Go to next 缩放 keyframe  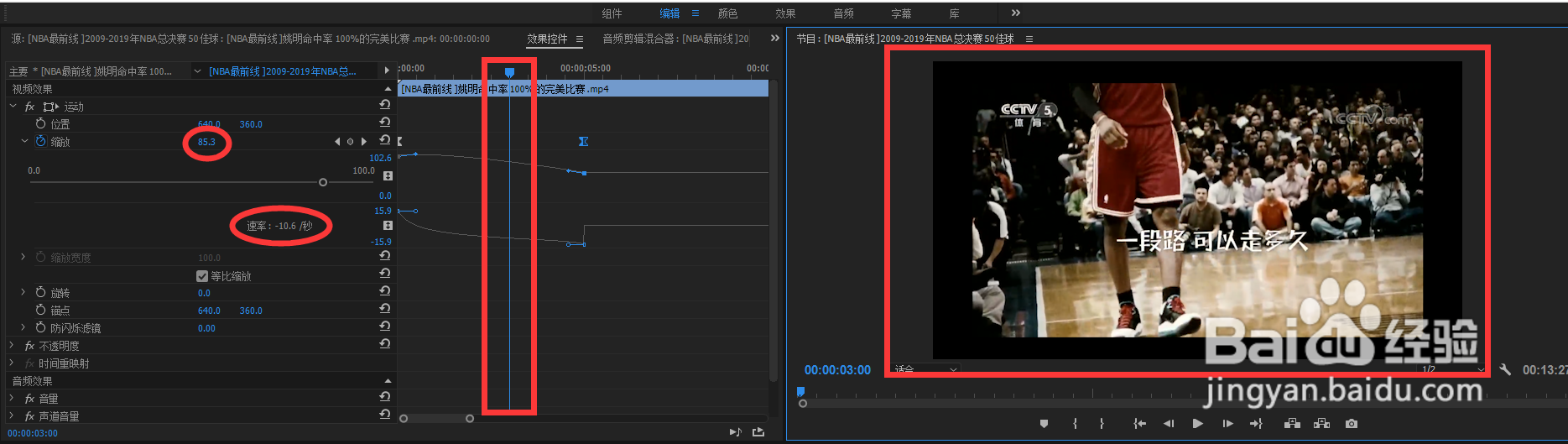tap(363, 142)
